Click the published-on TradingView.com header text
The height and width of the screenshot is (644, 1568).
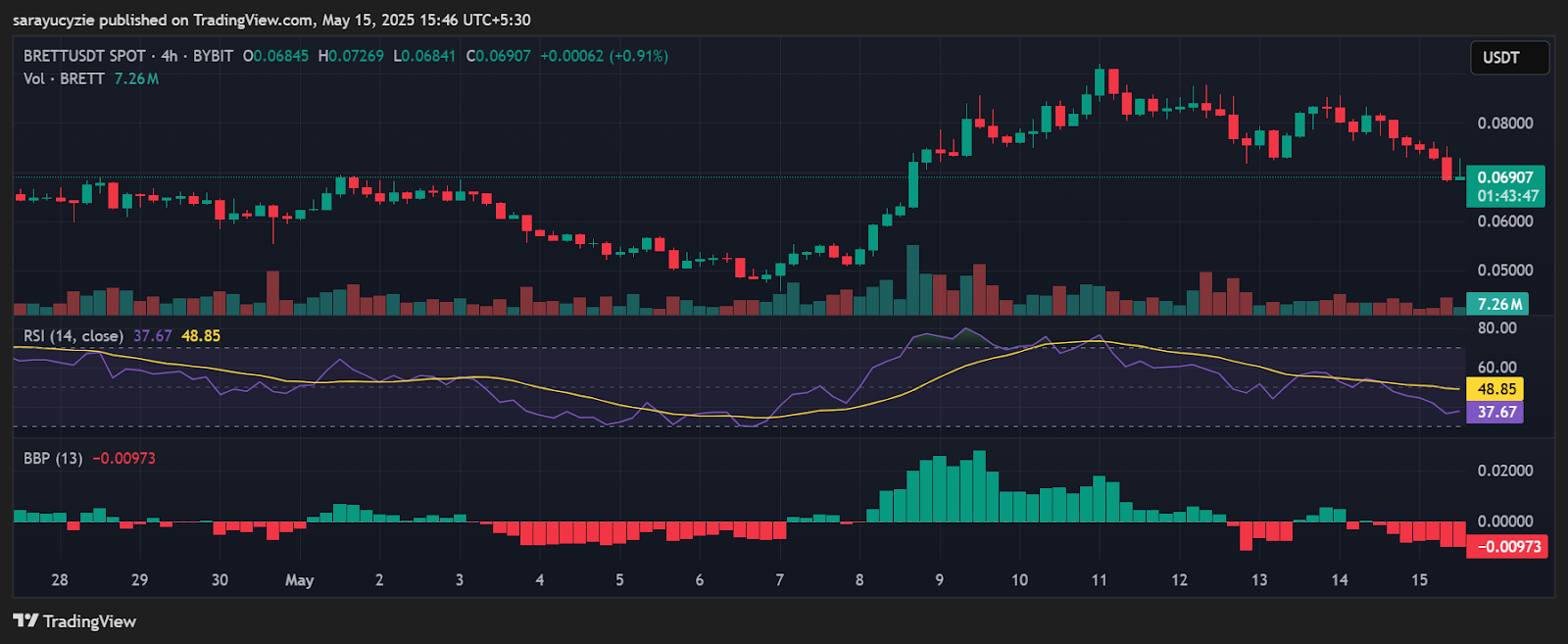[271, 20]
